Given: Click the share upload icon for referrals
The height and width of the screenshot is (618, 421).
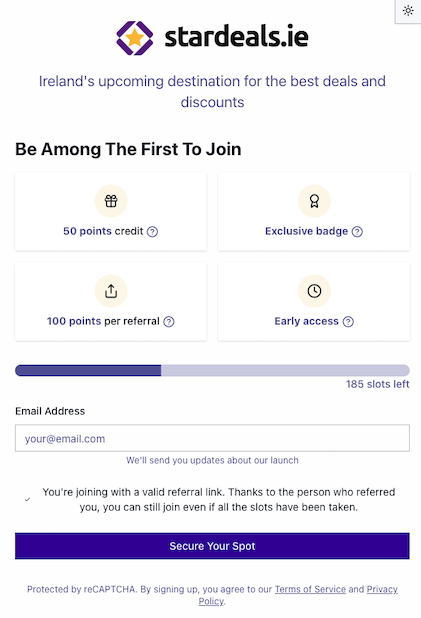Looking at the screenshot, I should 111,291.
